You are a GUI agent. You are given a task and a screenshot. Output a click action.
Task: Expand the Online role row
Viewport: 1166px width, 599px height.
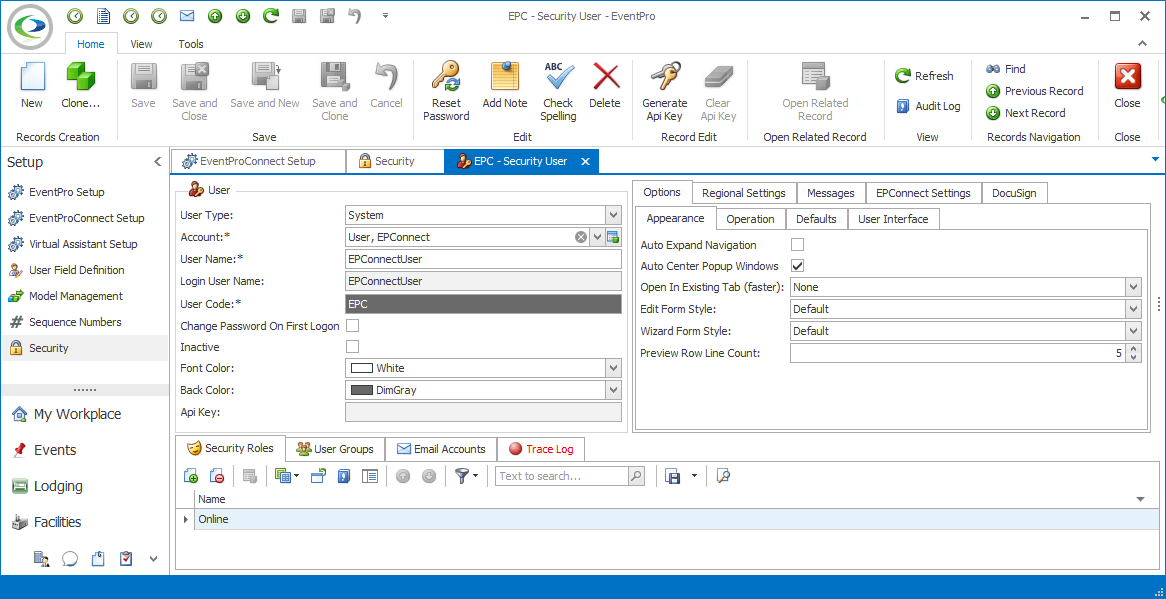pos(185,519)
